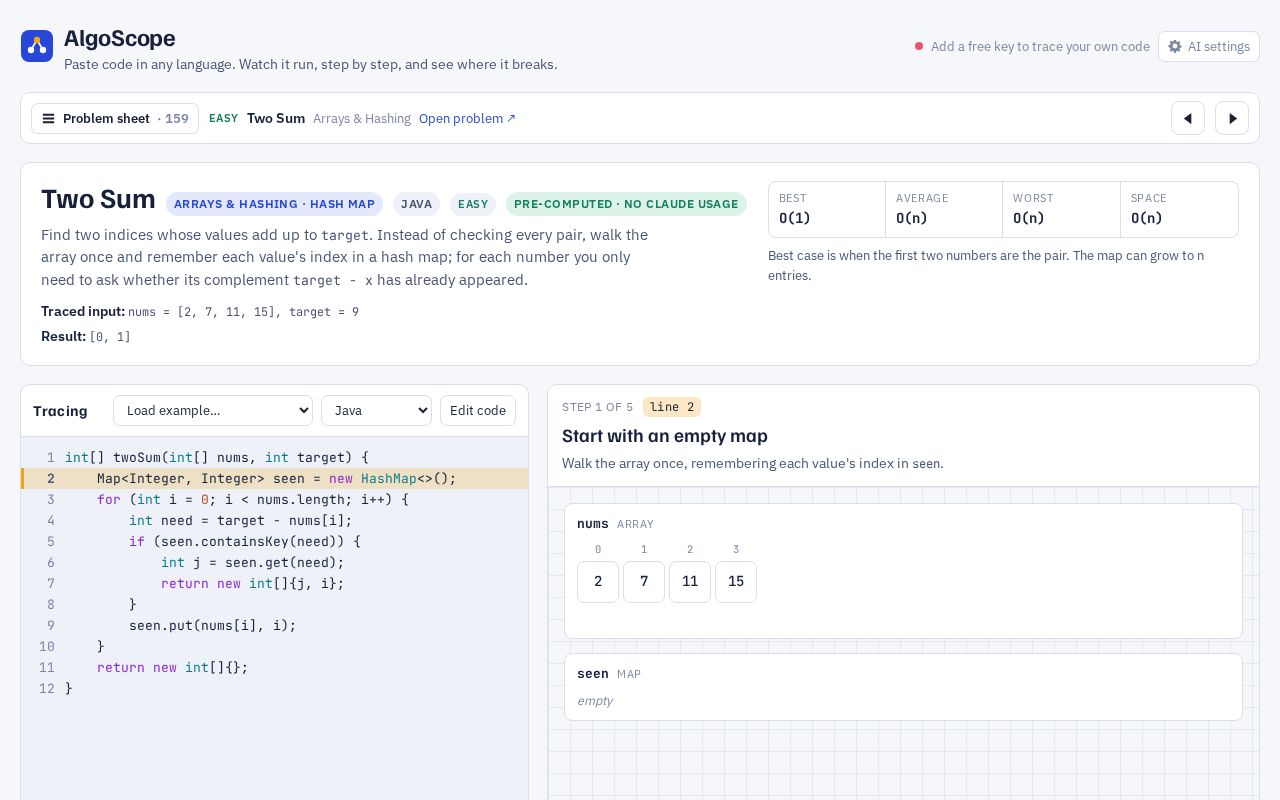Click the 'Arrays & Hashing · Hash Map' tag

274,204
